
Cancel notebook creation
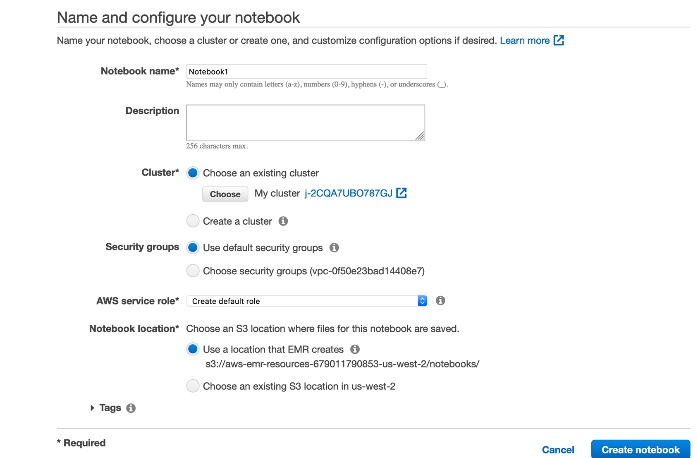coord(558,450)
